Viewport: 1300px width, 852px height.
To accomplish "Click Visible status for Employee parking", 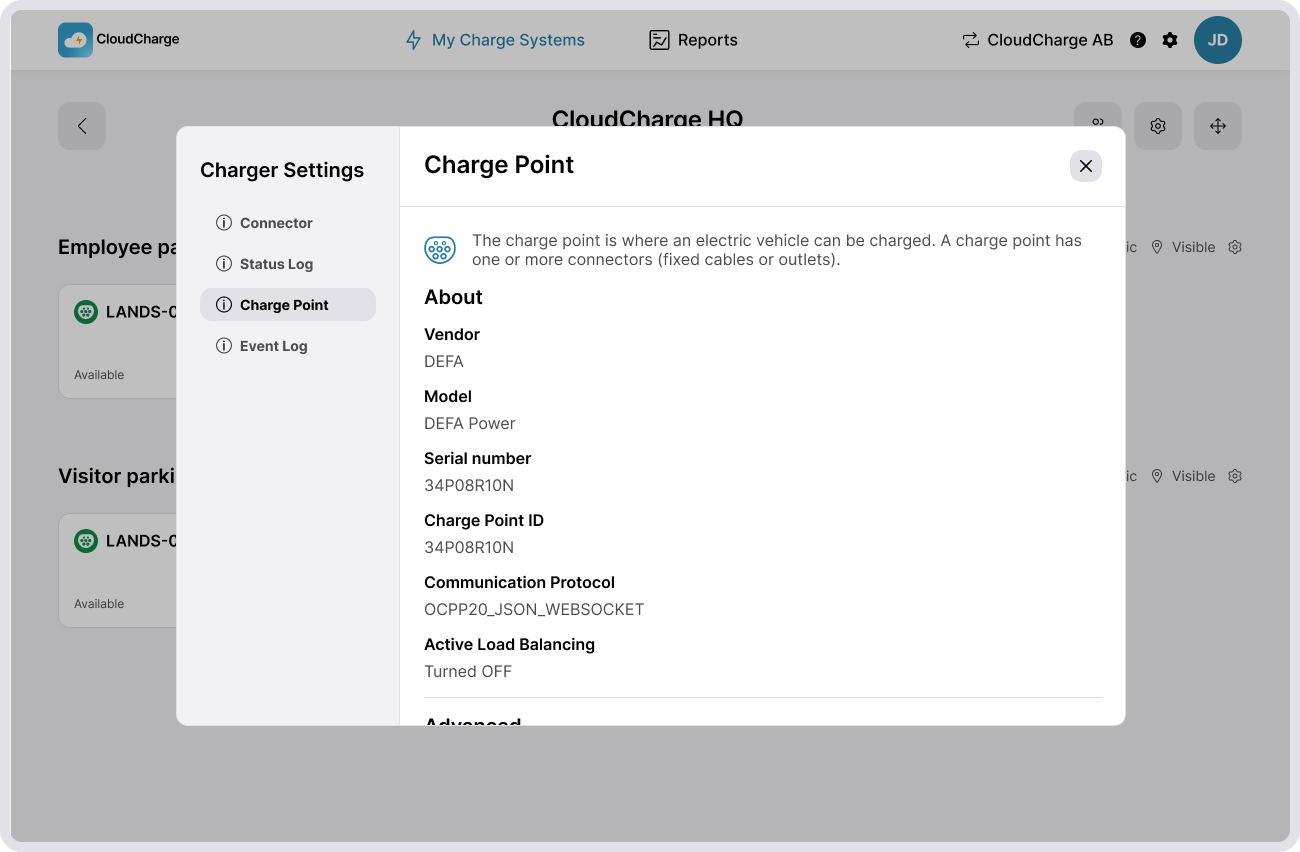I will [1196, 246].
